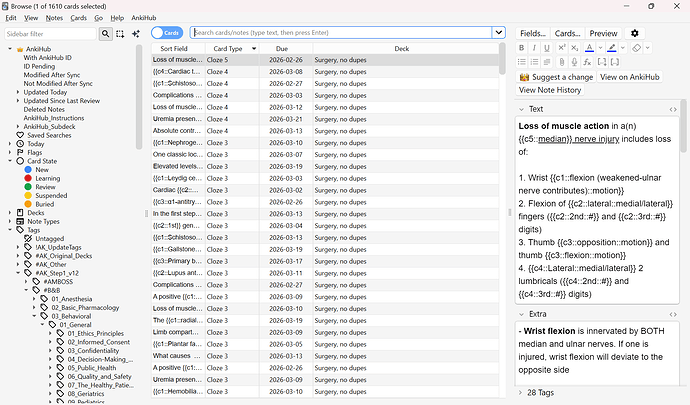Collapse the Text field section
The height and width of the screenshot is (405, 690).
pos(521,109)
